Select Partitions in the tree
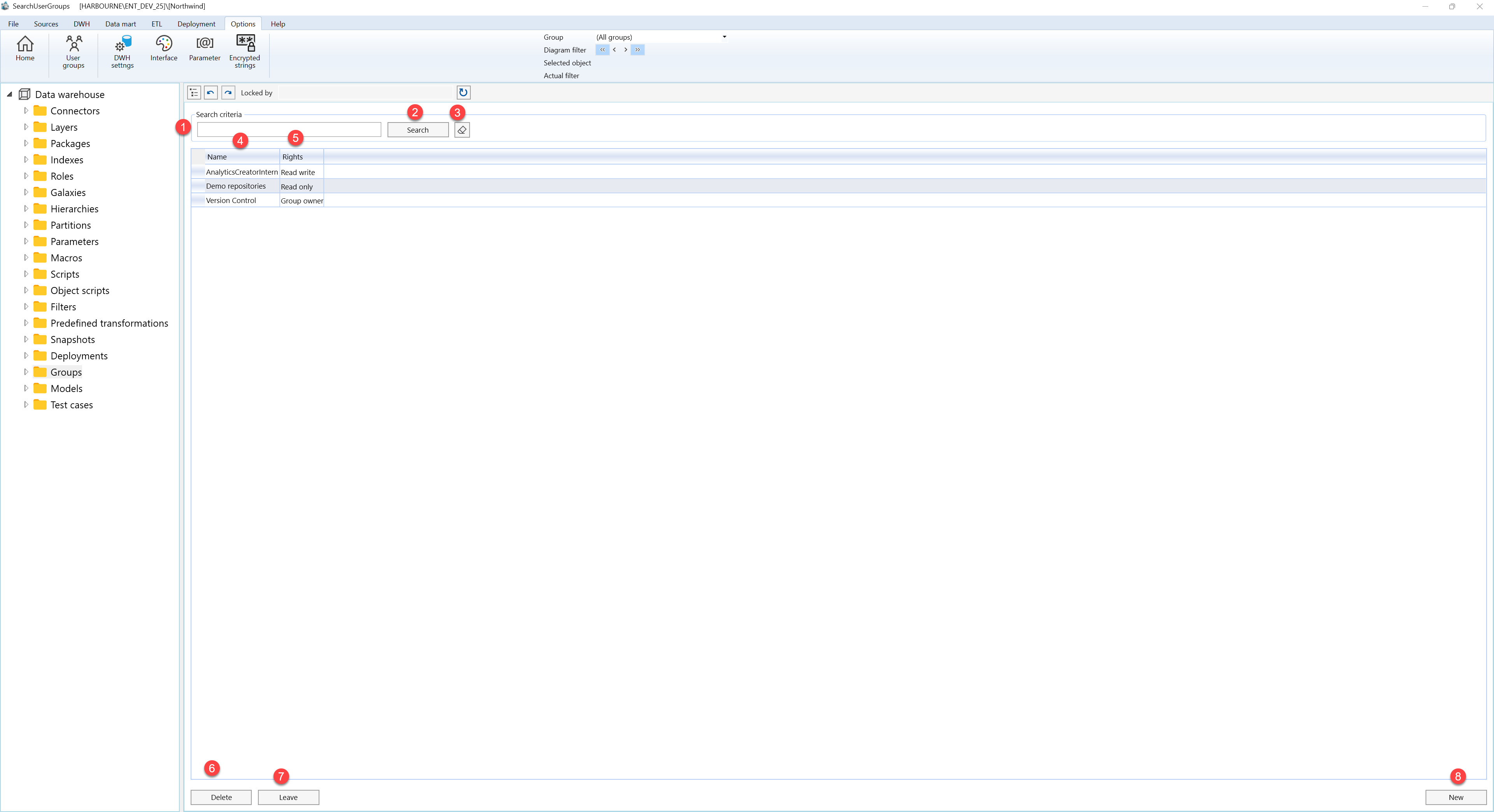Viewport: 1494px width, 812px height. pos(70,225)
